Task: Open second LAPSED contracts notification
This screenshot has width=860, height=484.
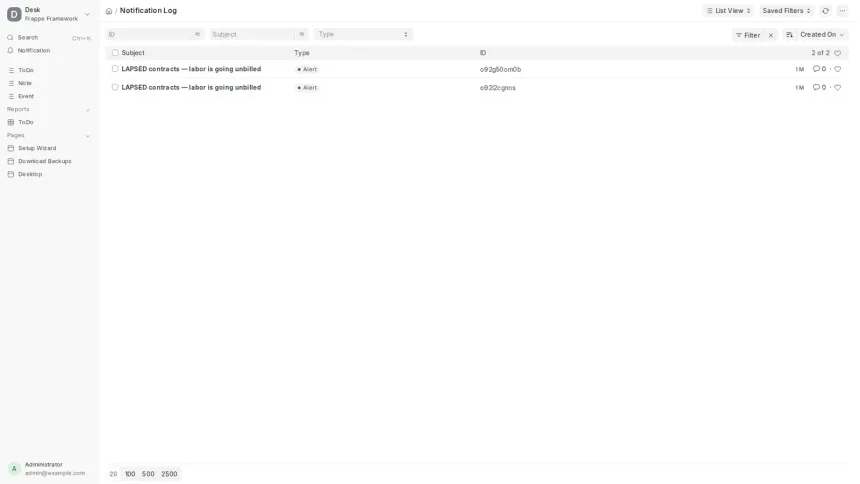Action: [x=191, y=87]
